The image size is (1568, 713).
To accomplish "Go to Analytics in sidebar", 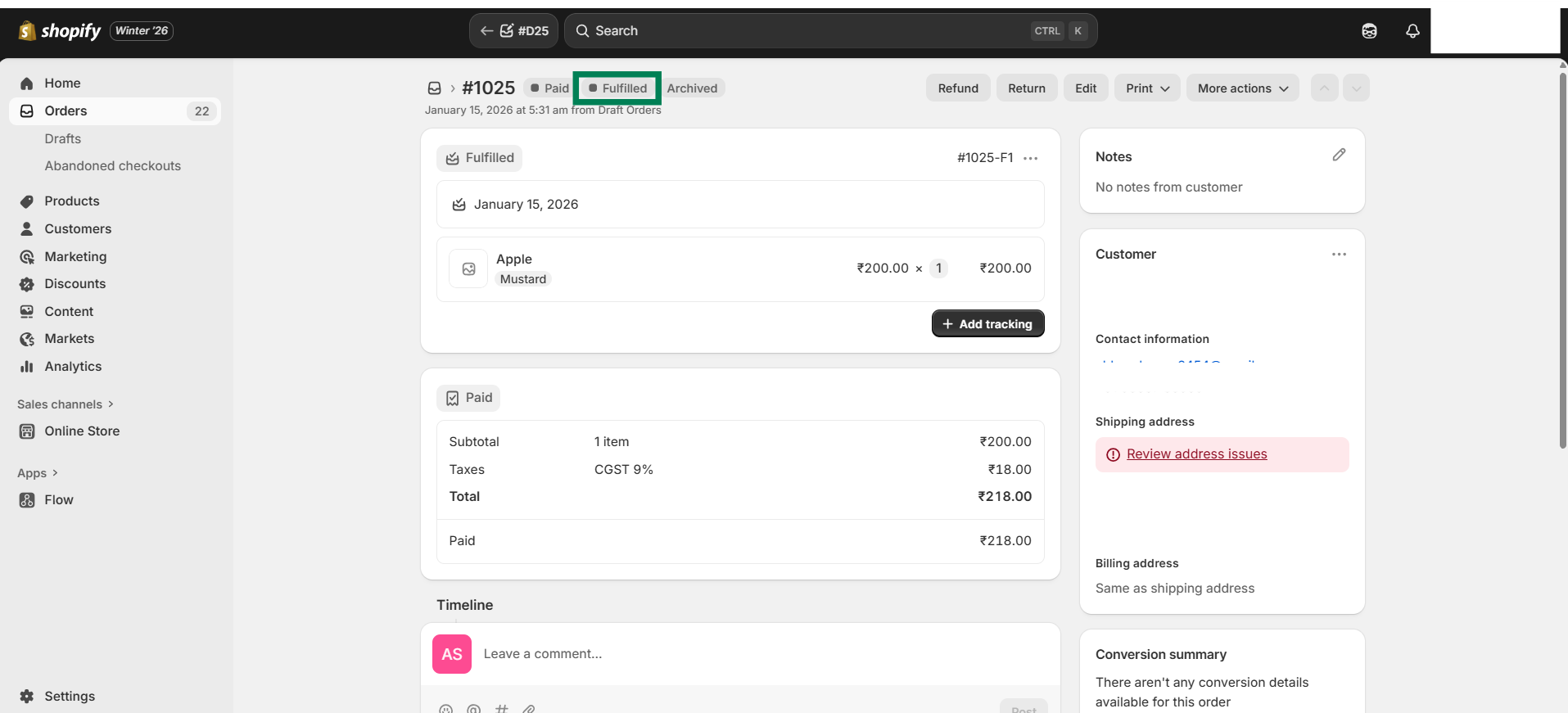I will coord(73,367).
